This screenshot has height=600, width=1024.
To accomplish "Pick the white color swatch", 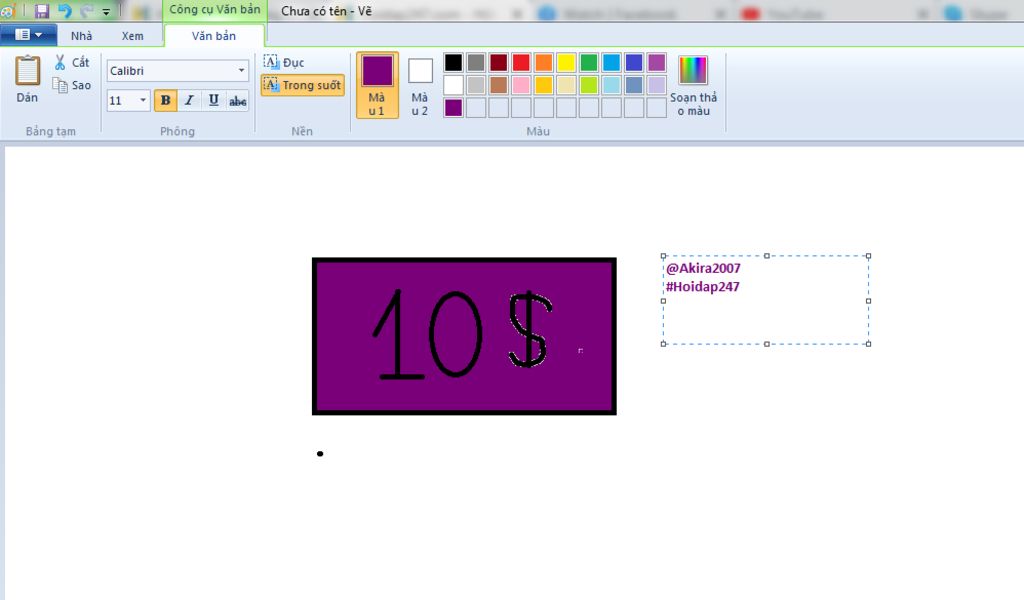I will [453, 85].
